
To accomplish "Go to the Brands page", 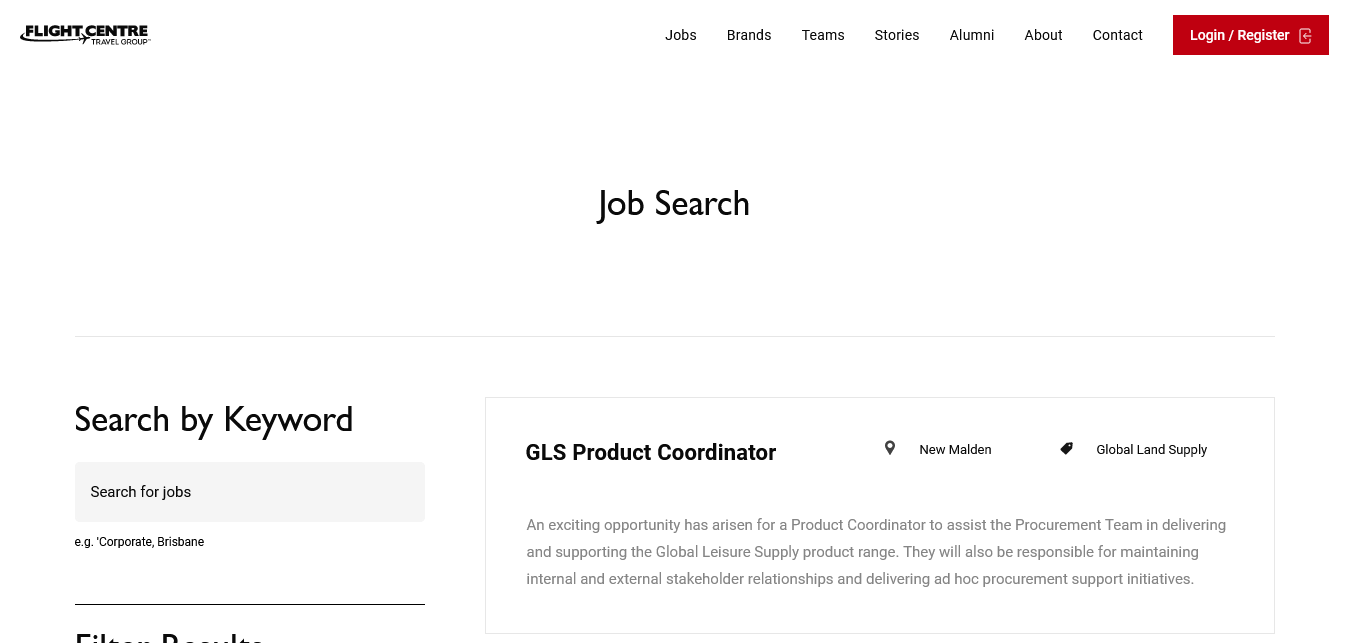I will [749, 35].
